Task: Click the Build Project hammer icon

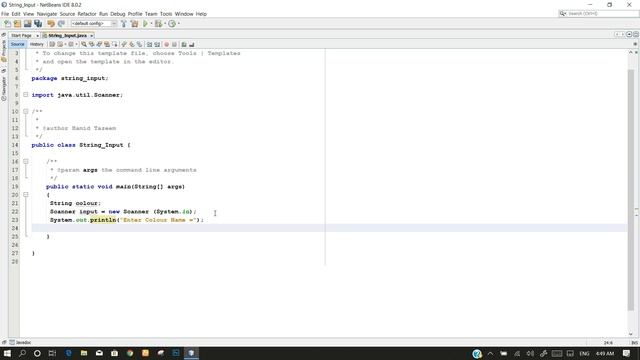Action: point(124,24)
